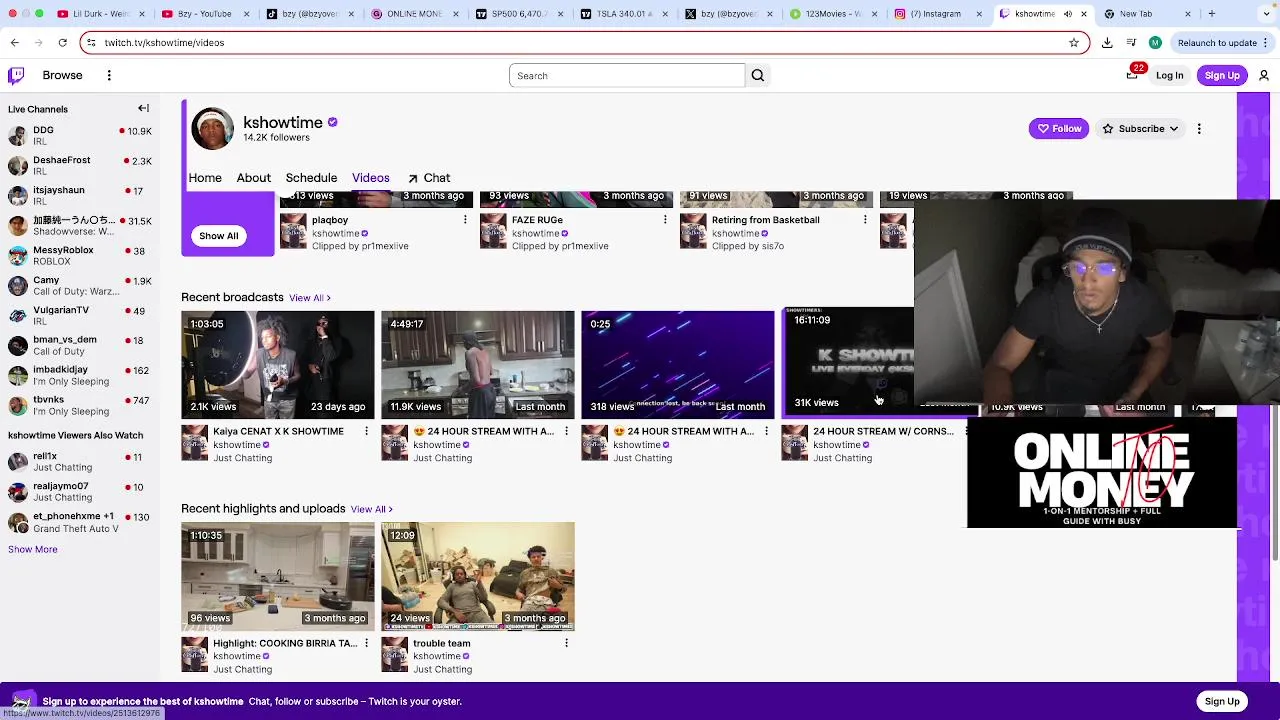Open options for plaqboy clip

pos(465,220)
